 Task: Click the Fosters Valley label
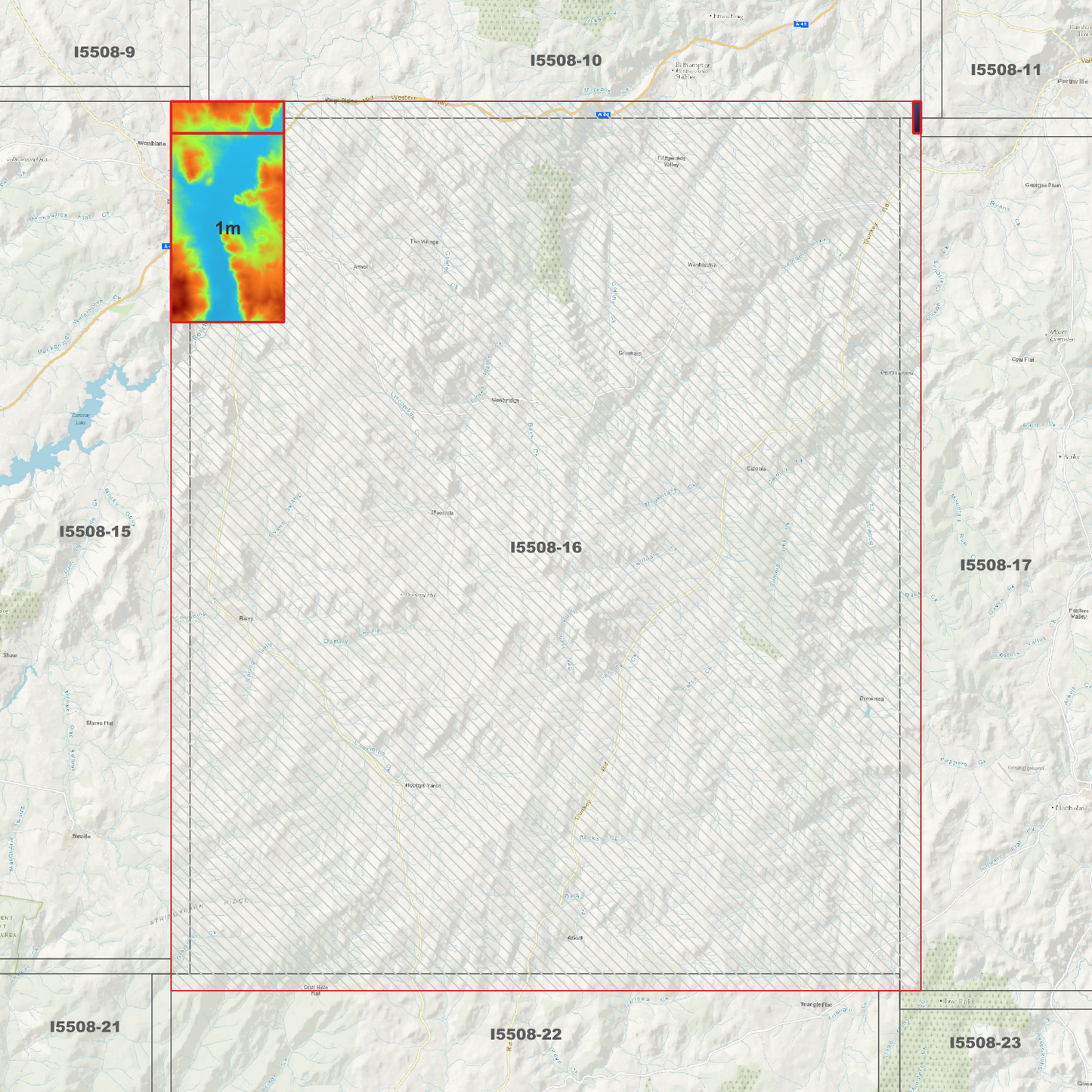(1078, 614)
